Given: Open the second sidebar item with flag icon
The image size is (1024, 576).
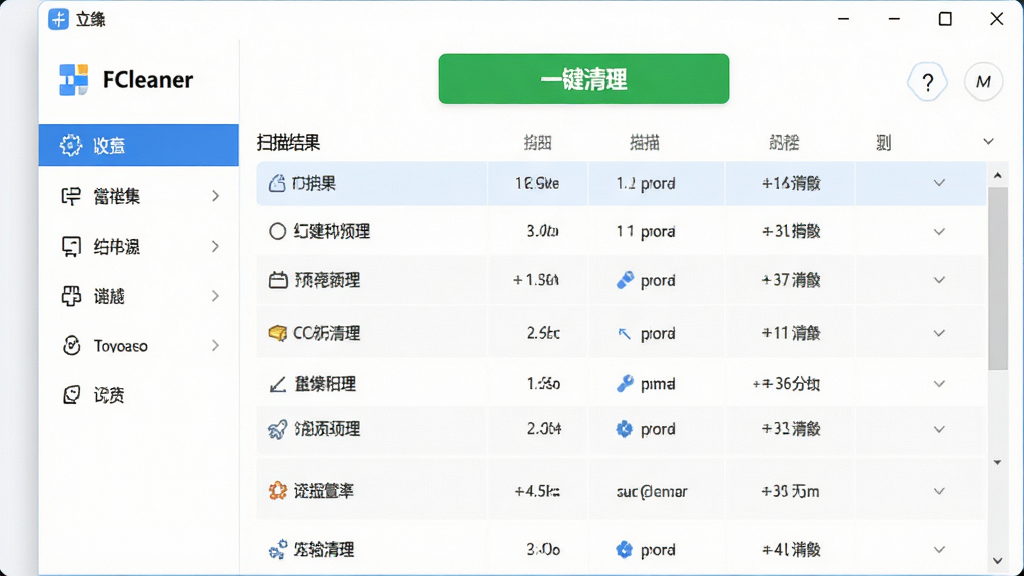Looking at the screenshot, I should pyautogui.click(x=138, y=196).
